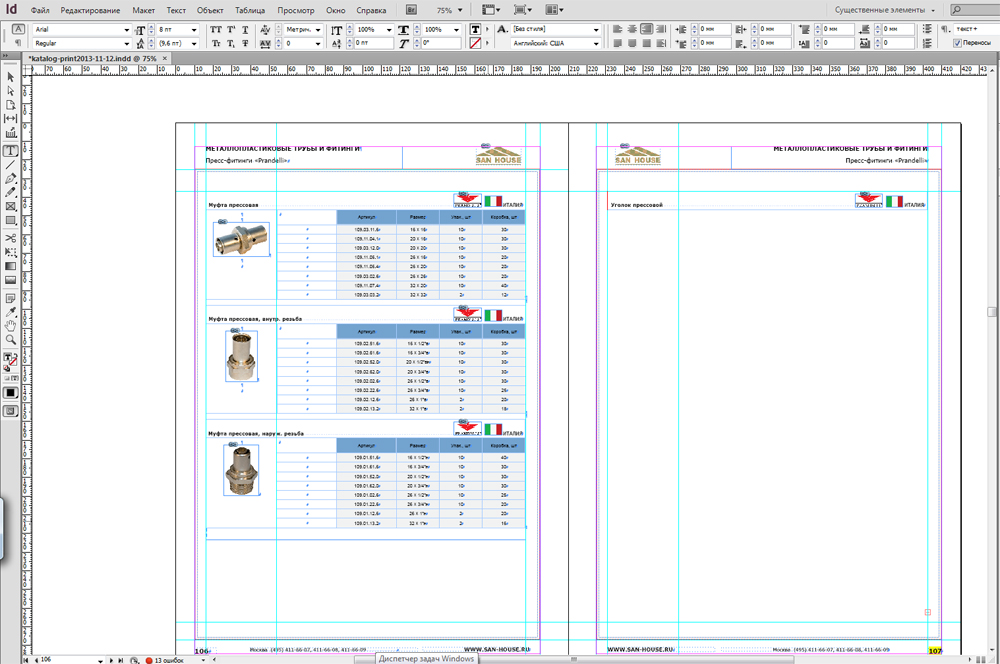The height and width of the screenshot is (664, 1000).
Task: Switch to paragraph formatting controls (¶)
Action: [18, 43]
